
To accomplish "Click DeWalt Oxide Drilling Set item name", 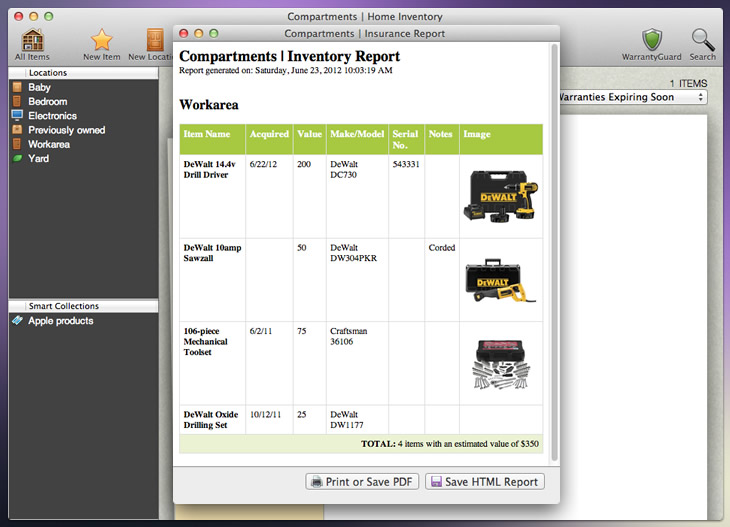I will (210, 419).
